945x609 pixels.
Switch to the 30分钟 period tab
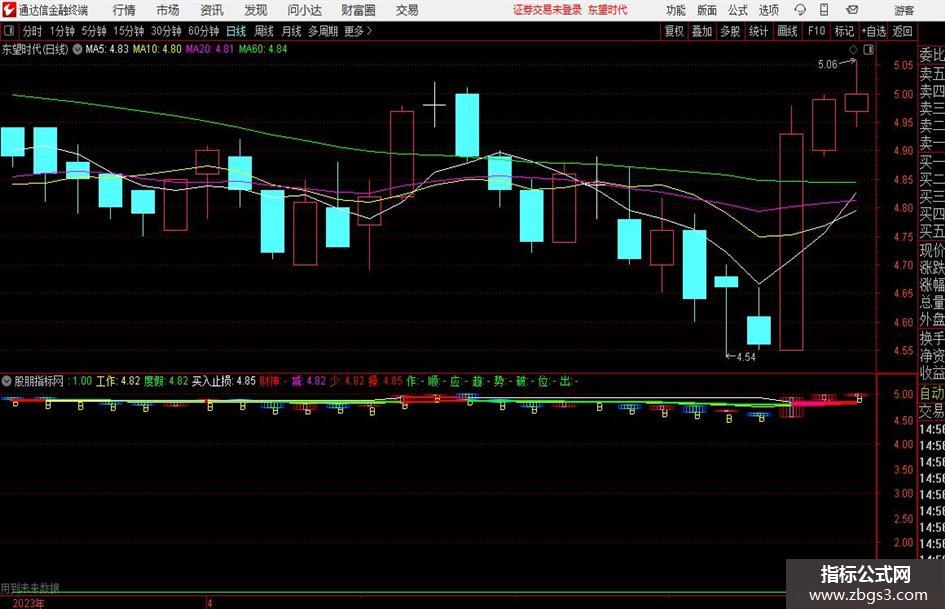[x=166, y=31]
